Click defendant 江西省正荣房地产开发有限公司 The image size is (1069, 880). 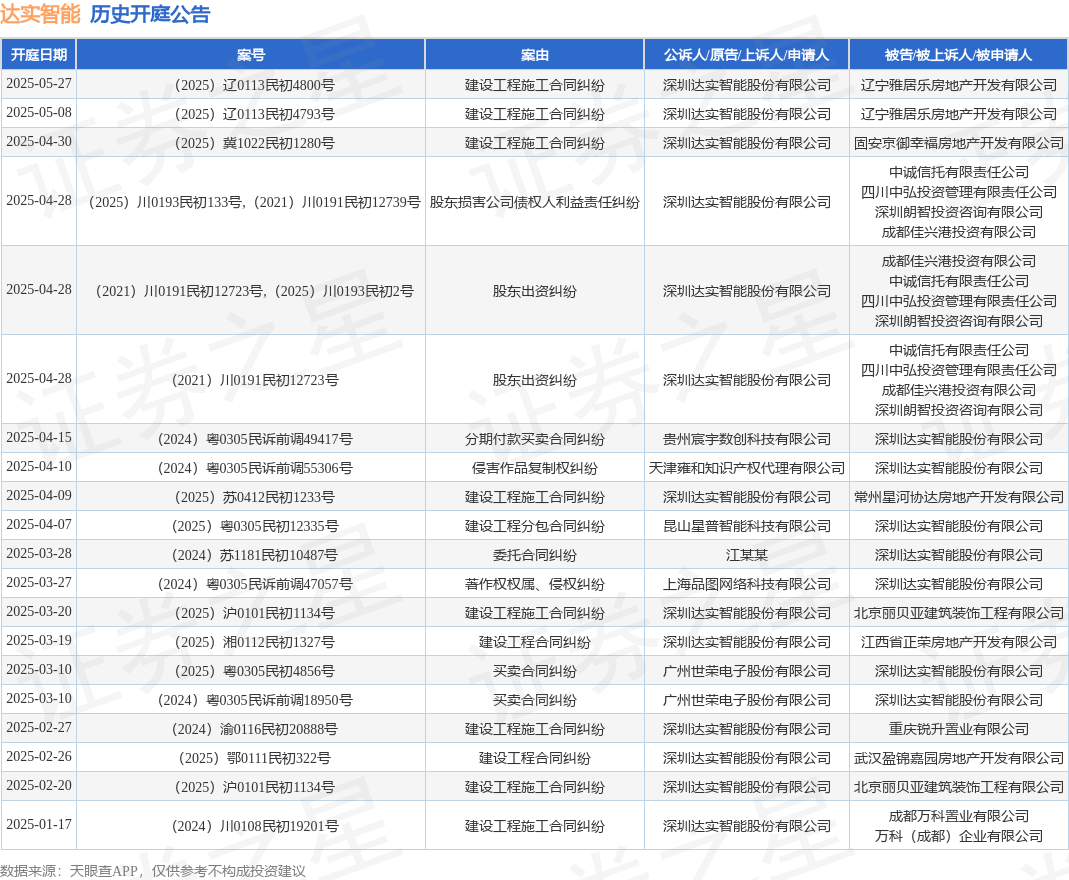959,642
